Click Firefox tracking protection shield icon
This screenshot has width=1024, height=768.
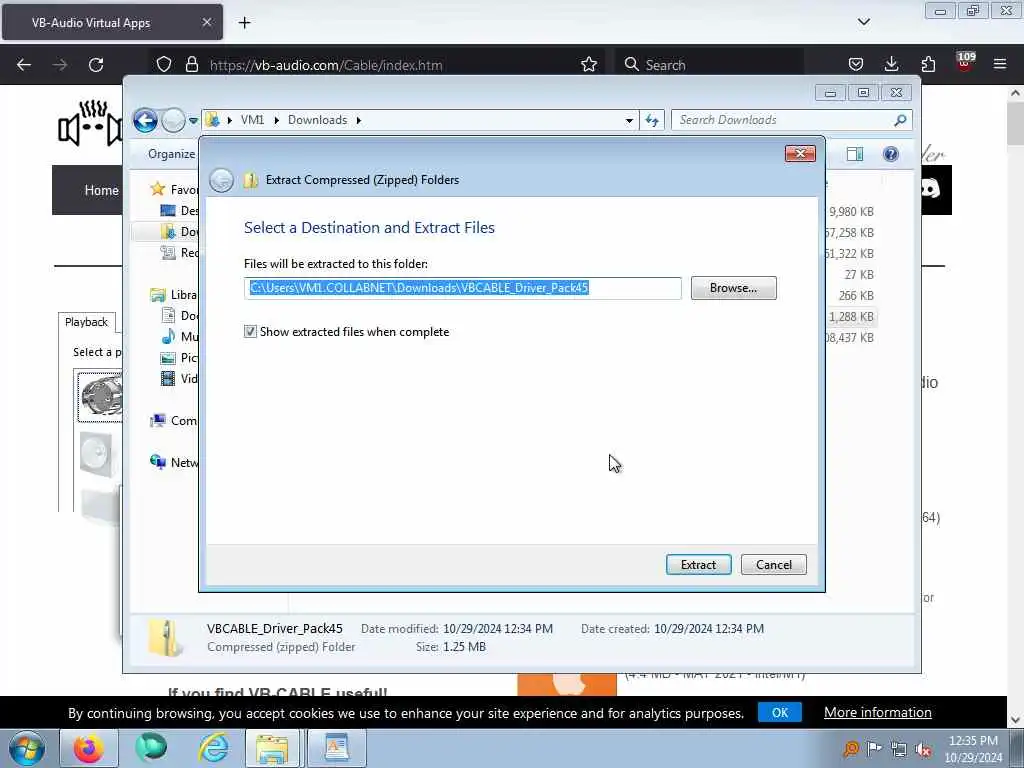(164, 65)
